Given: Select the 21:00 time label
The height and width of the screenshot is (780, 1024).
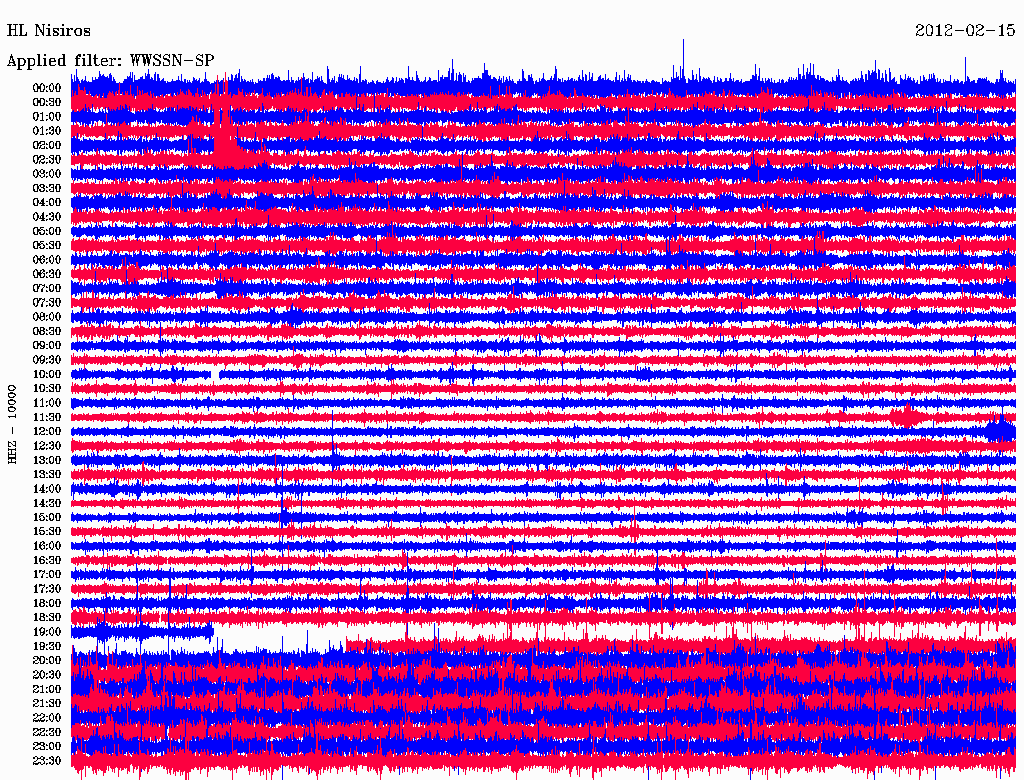Looking at the screenshot, I should 47,690.
